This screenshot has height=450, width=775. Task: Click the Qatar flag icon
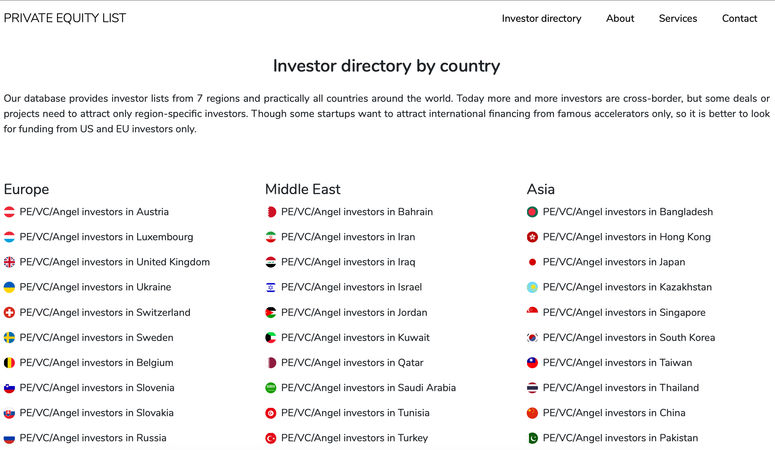[x=271, y=363]
